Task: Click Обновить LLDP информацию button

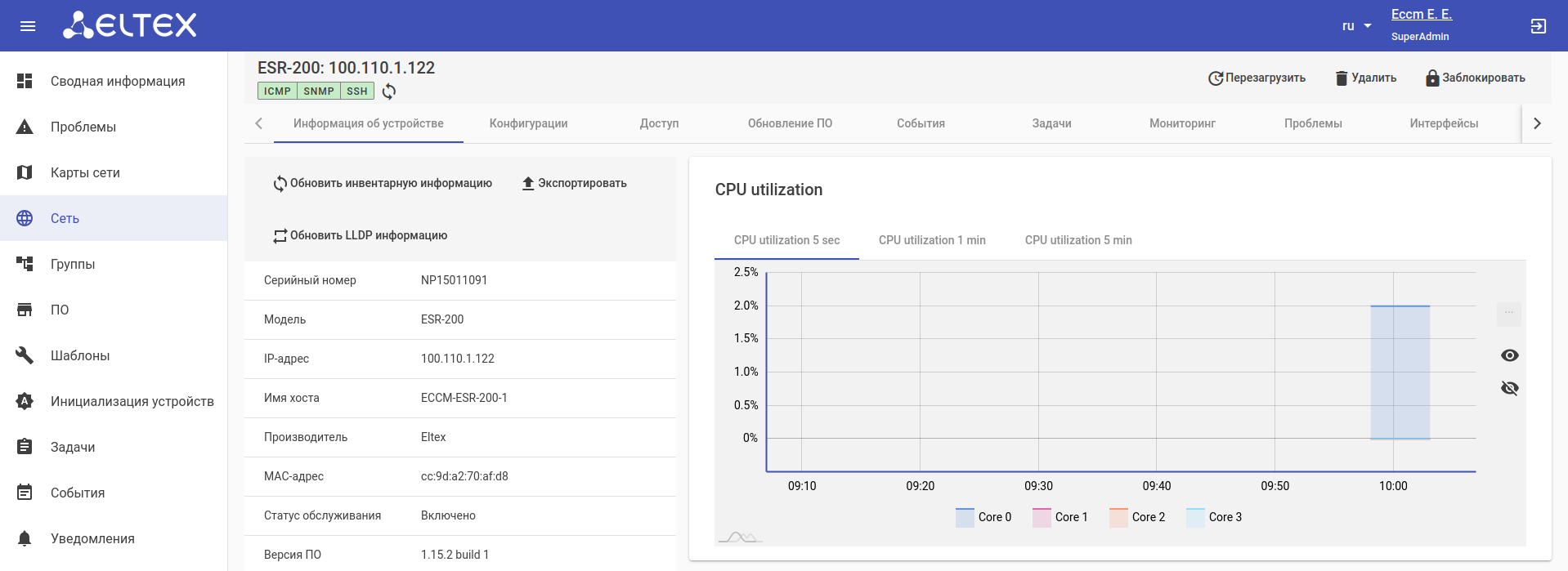Action: coord(361,235)
